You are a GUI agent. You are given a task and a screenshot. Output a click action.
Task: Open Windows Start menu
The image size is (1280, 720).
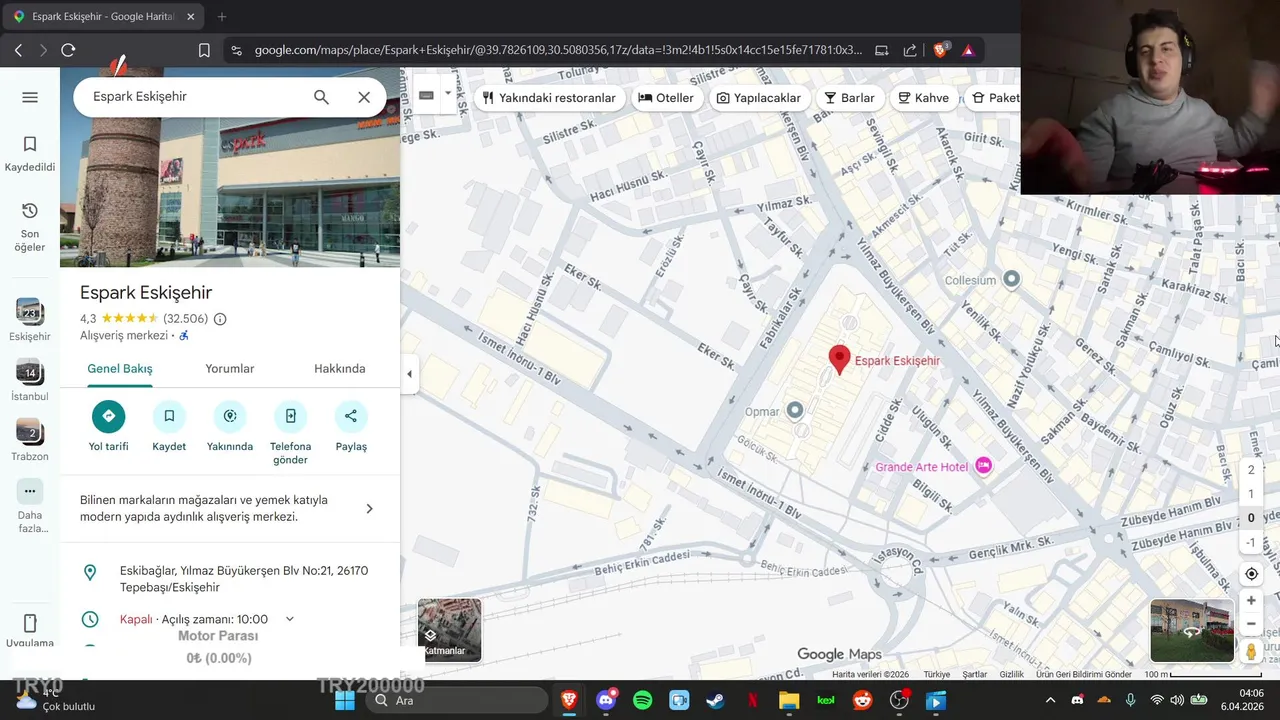(345, 701)
